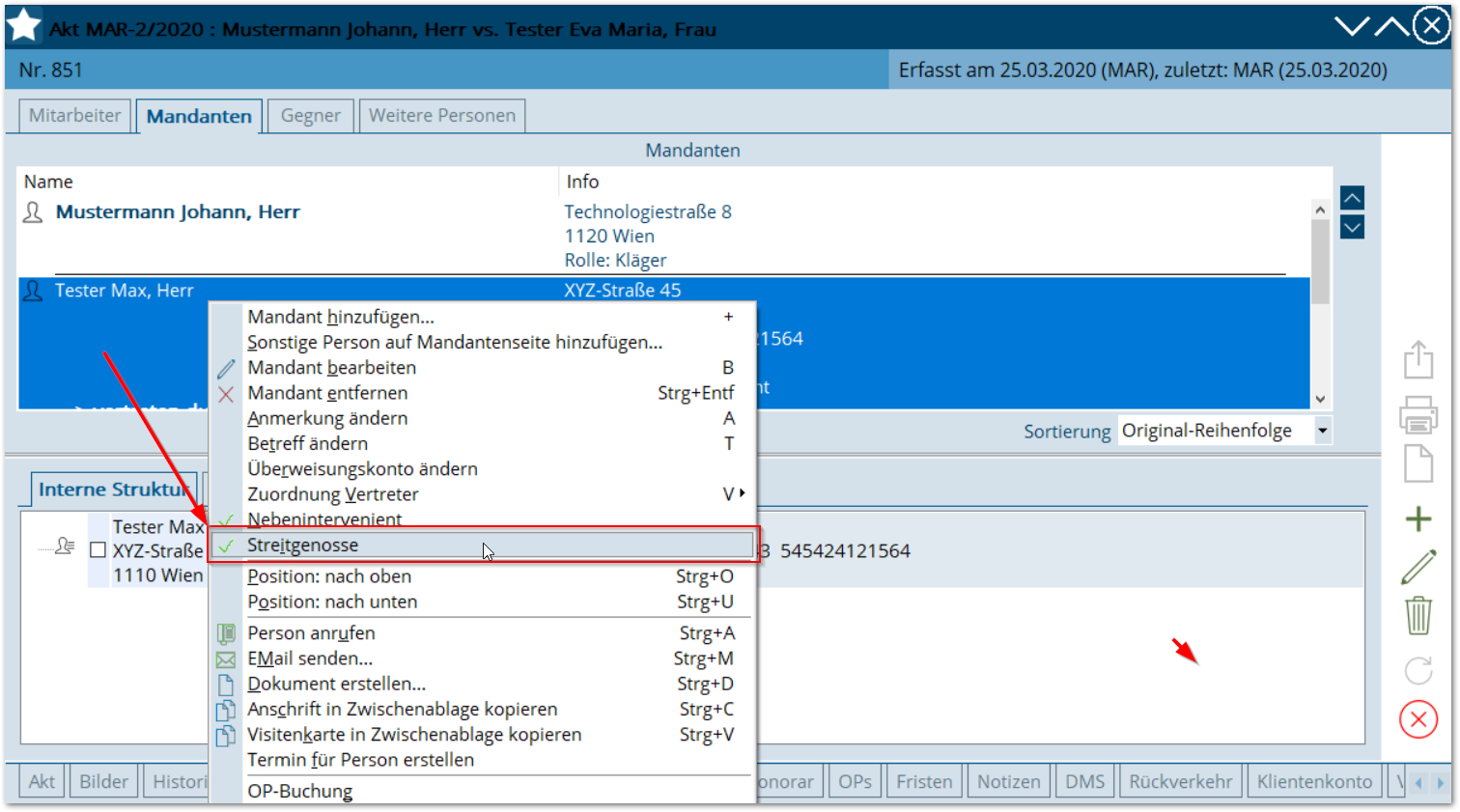Click the green plus add icon
The image size is (1460, 812).
[1418, 519]
